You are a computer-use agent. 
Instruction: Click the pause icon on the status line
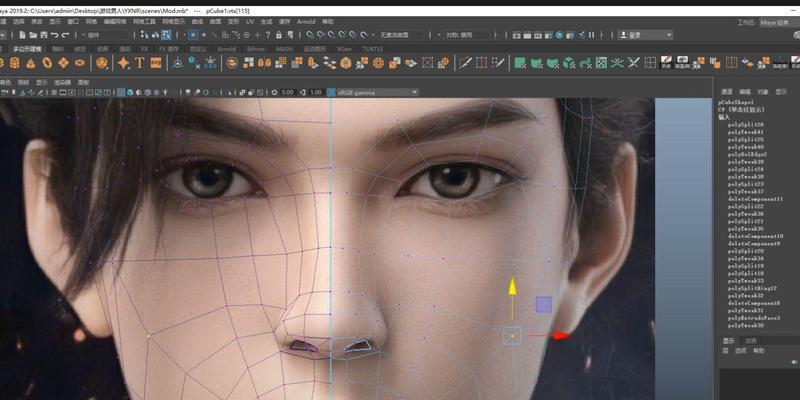point(591,35)
